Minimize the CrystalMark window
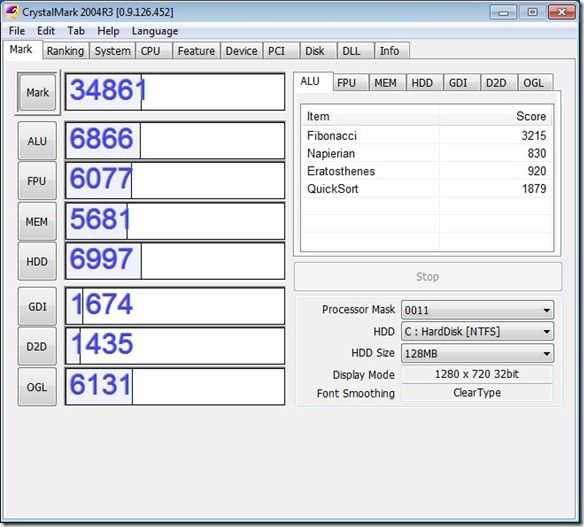 (x=503, y=12)
